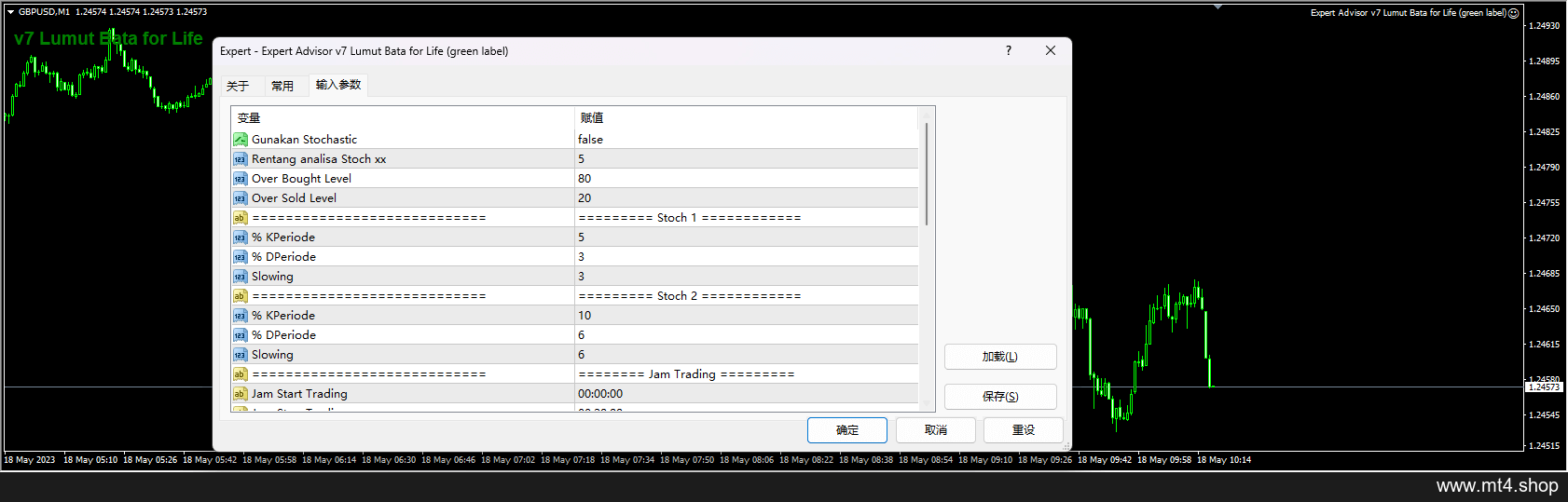Click the v7 Lumut Bata for Life chart label

coord(108,38)
